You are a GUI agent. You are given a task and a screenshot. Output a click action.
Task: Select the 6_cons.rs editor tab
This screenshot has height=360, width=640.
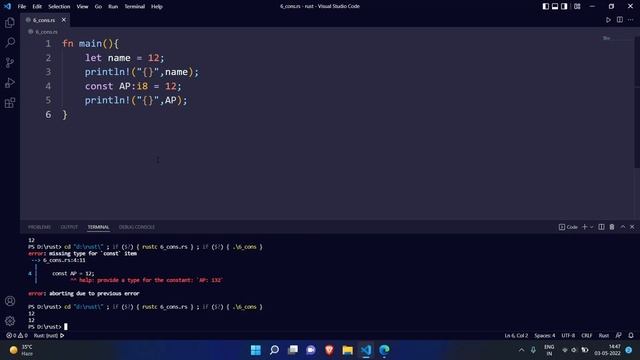click(43, 20)
